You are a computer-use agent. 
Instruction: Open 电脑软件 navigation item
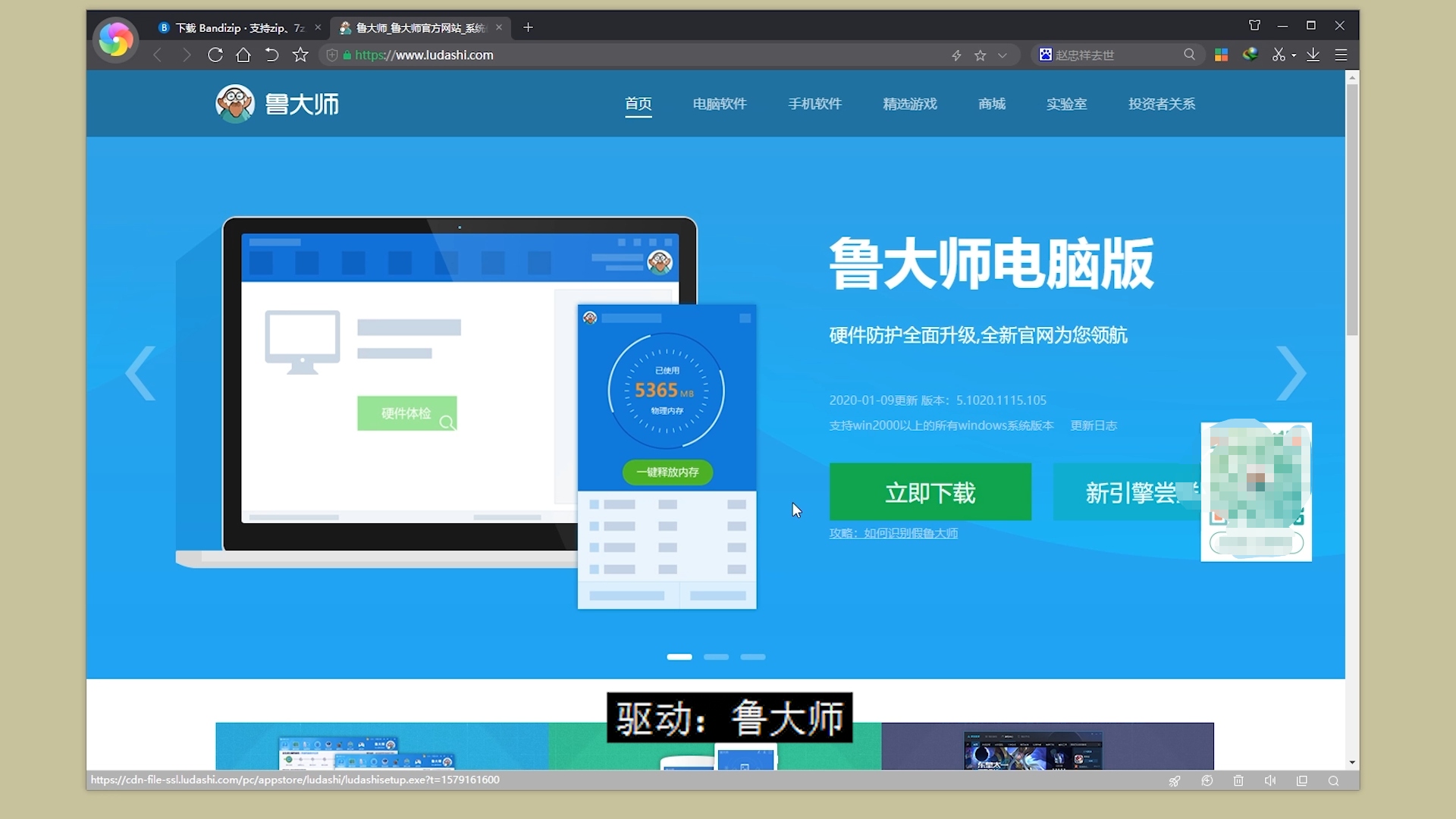click(x=720, y=104)
